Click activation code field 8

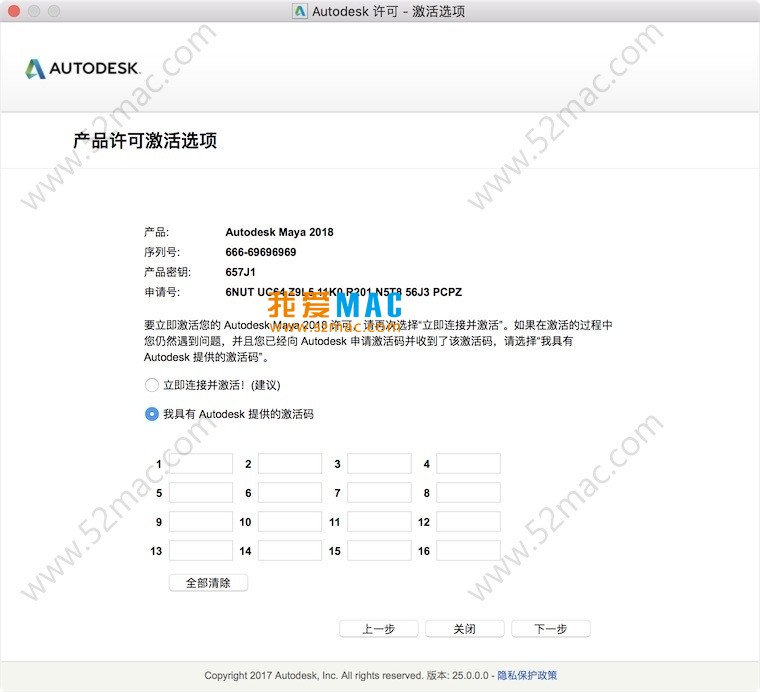point(468,493)
